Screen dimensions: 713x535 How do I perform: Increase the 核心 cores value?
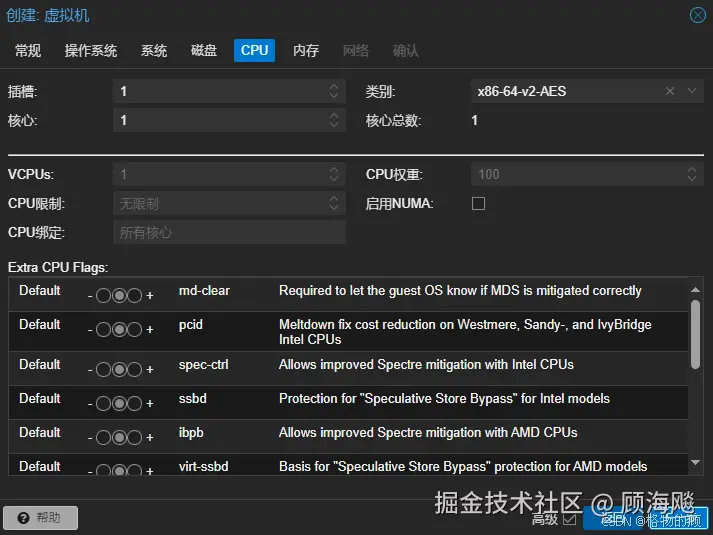(334, 115)
